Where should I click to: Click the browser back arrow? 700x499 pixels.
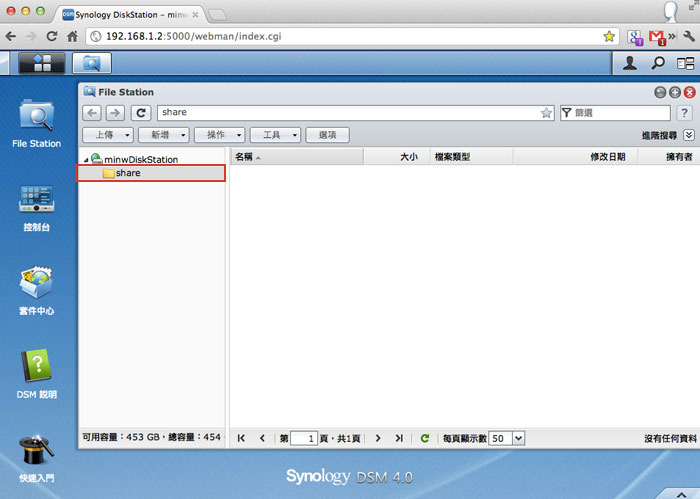click(11, 36)
